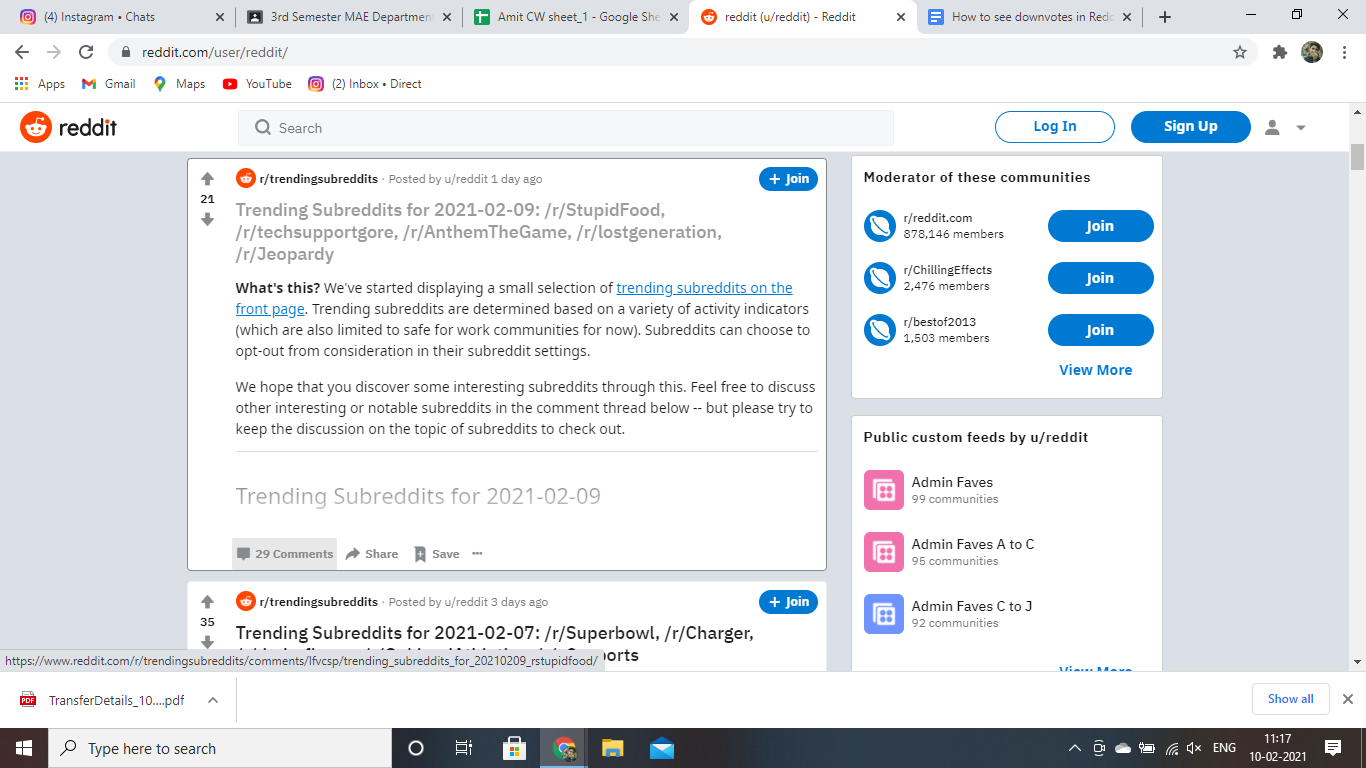
Task: Open Chrome extensions puzzle icon
Action: coord(1279,52)
